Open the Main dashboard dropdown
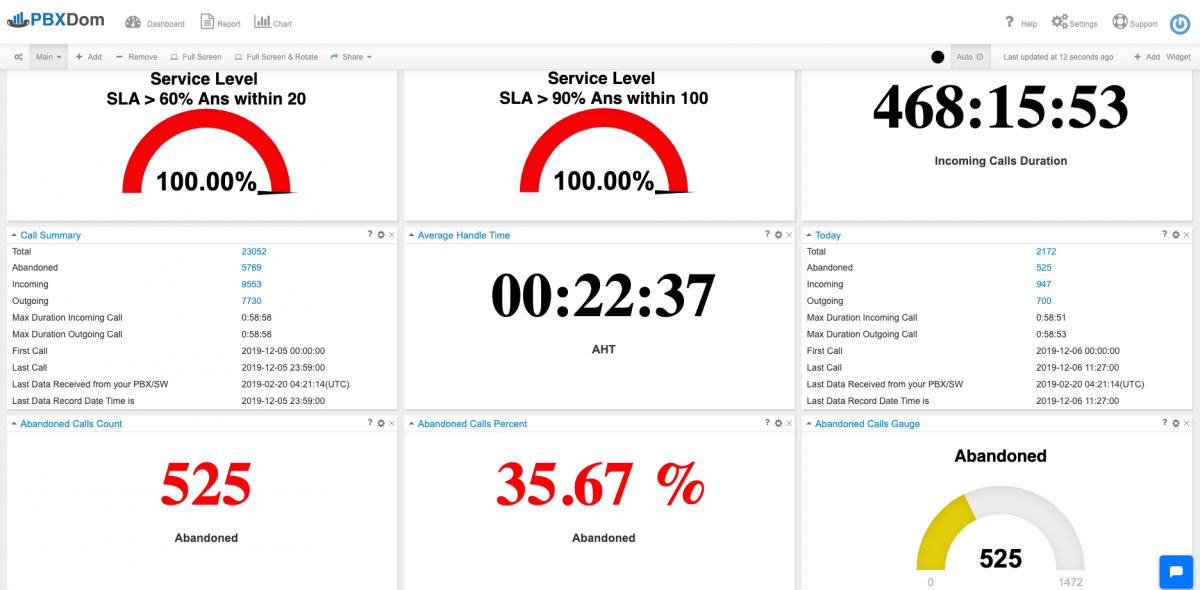 [48, 57]
